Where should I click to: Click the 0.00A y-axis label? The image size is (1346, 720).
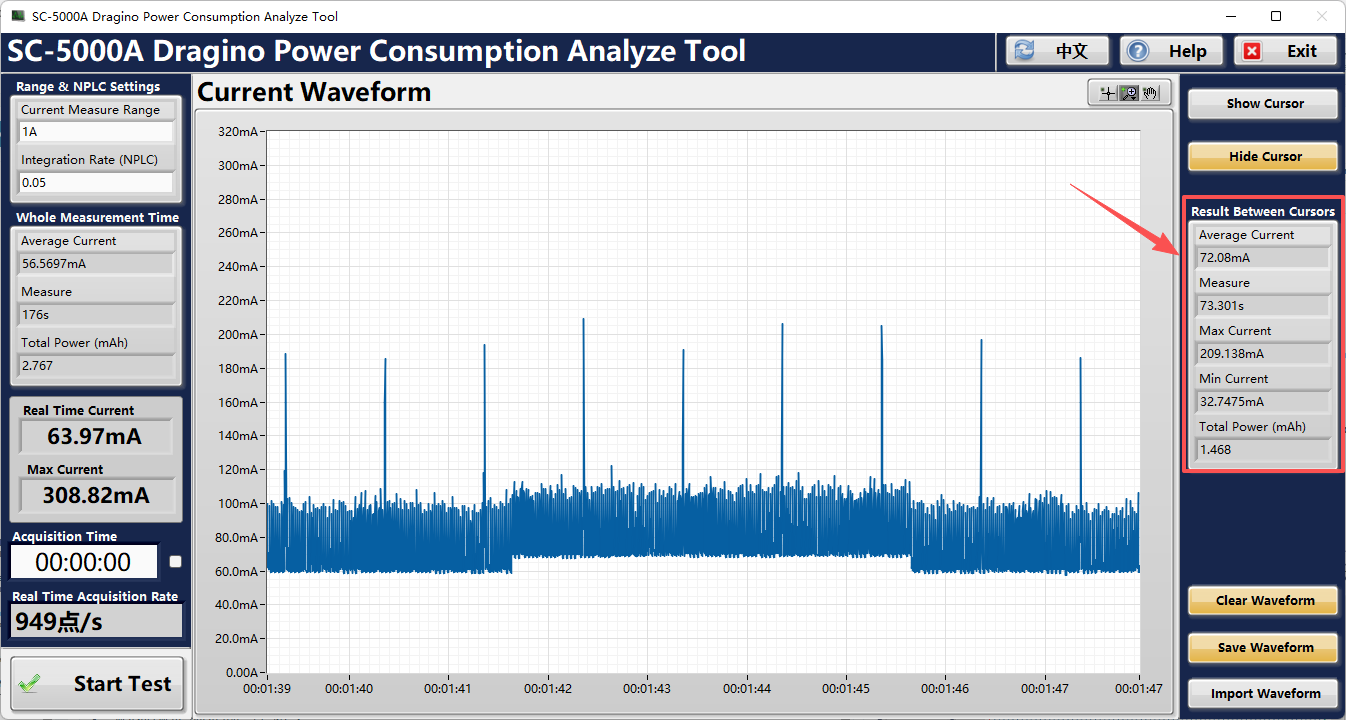click(x=243, y=673)
